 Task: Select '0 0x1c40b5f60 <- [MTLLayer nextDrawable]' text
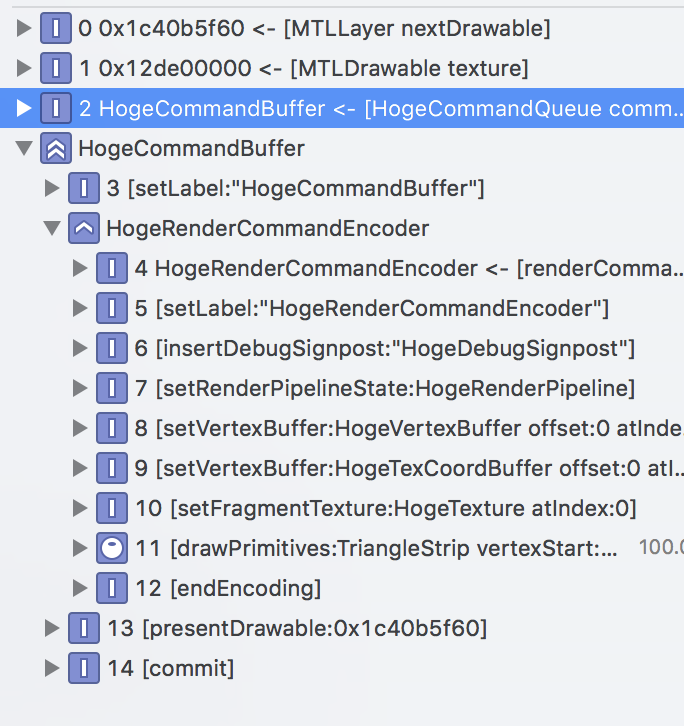314,29
